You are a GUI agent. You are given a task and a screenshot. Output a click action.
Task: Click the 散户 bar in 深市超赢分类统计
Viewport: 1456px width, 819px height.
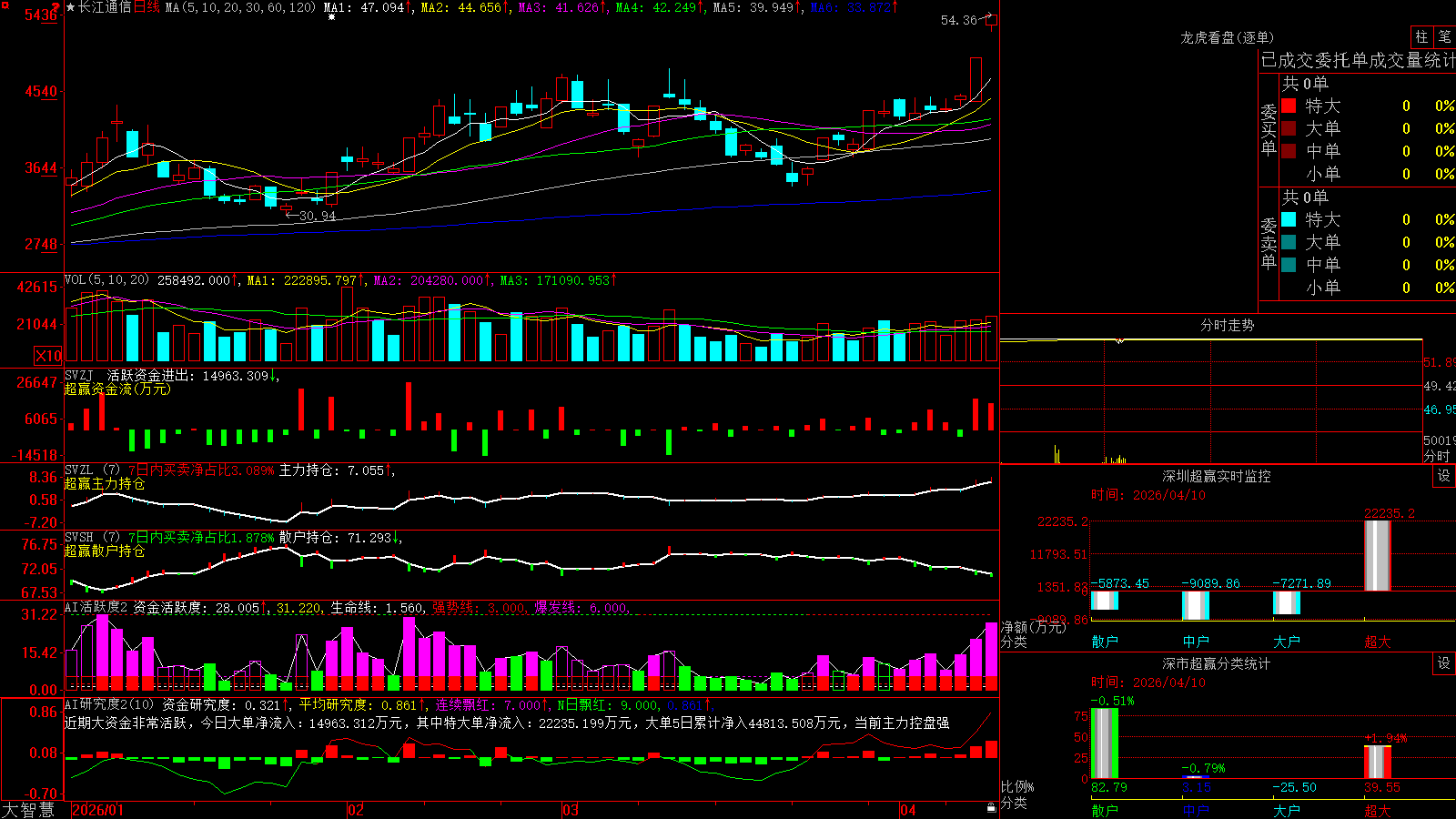1105,743
